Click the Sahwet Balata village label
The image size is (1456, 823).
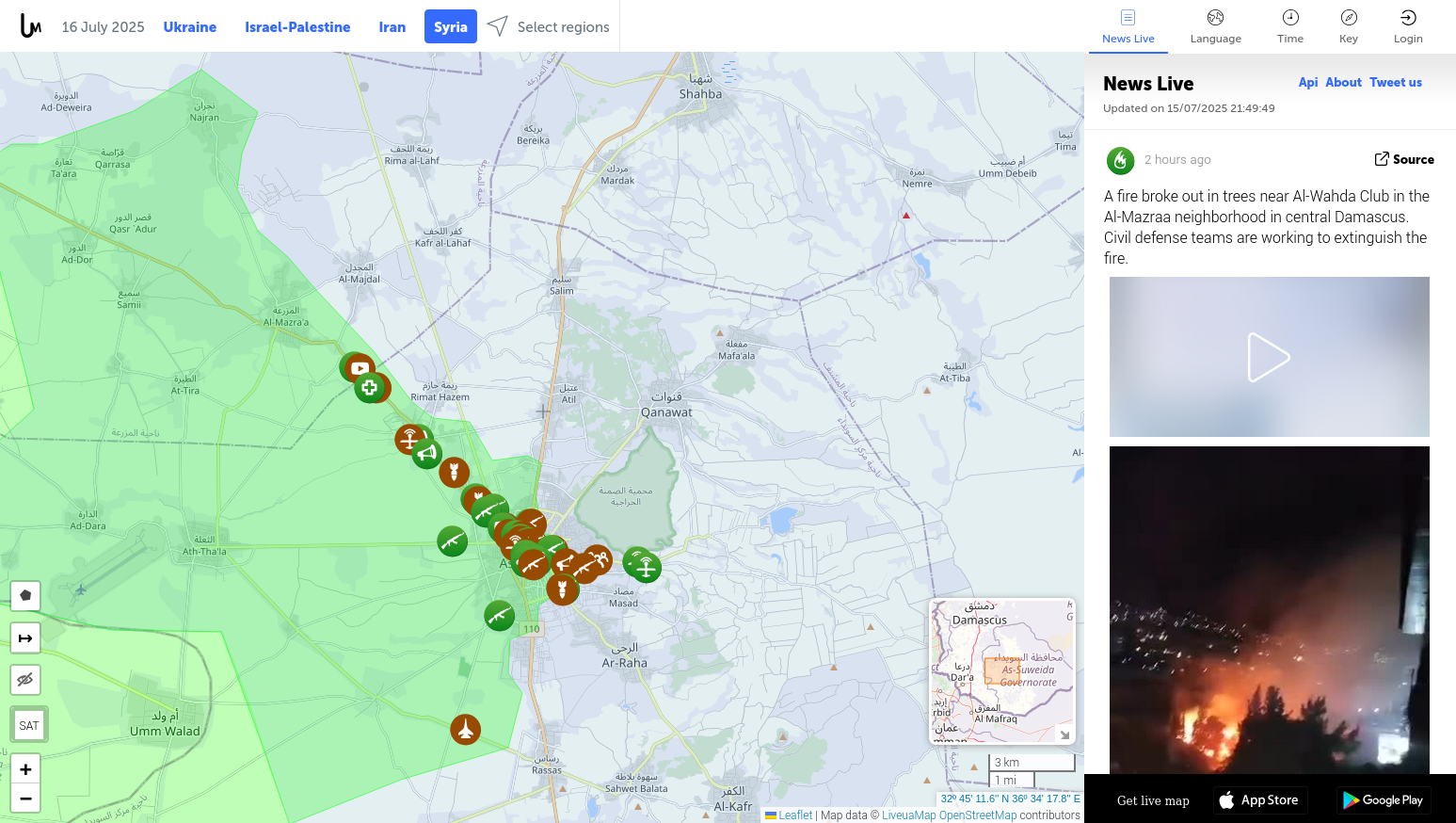pos(636,783)
